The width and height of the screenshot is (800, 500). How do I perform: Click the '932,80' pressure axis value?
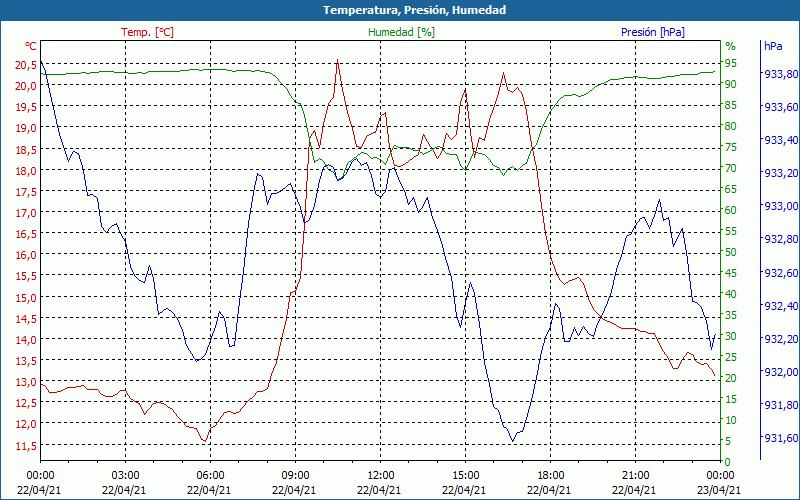coord(781,239)
